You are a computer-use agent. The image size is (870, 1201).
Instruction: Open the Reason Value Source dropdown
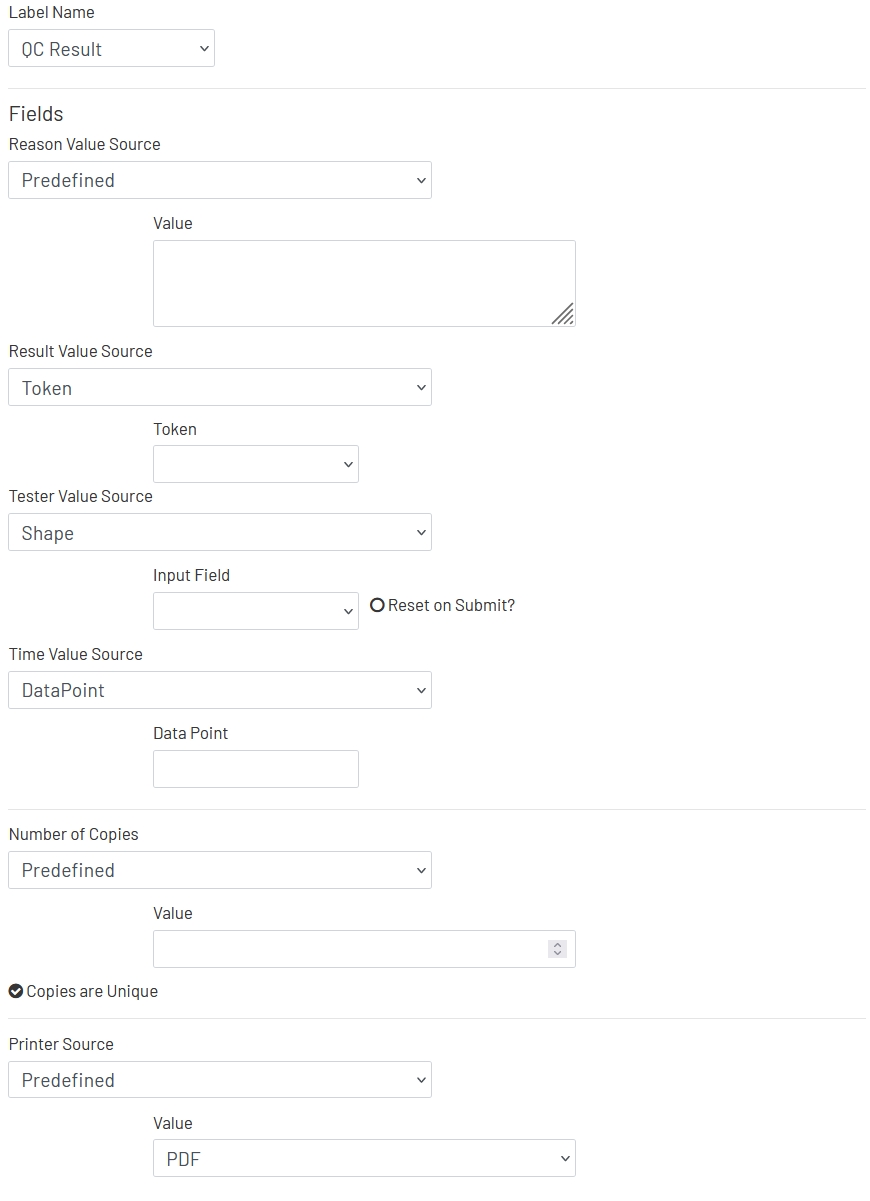220,180
